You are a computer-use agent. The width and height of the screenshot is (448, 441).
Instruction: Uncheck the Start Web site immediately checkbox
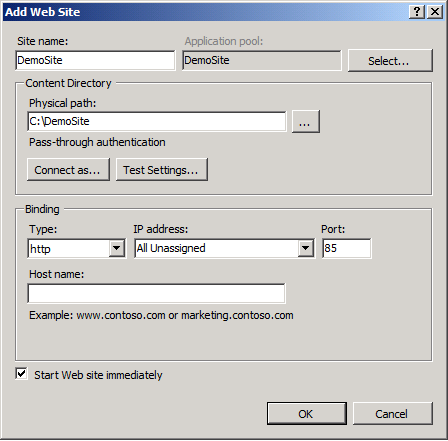[x=21, y=374]
